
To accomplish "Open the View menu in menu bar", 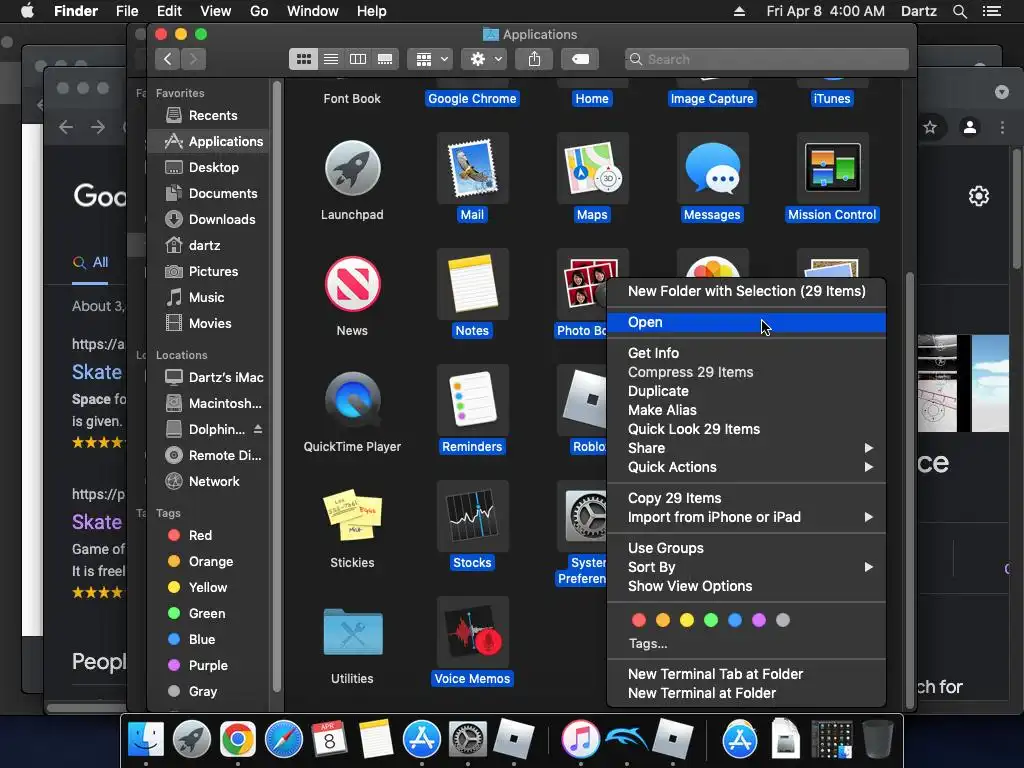I will coord(216,11).
